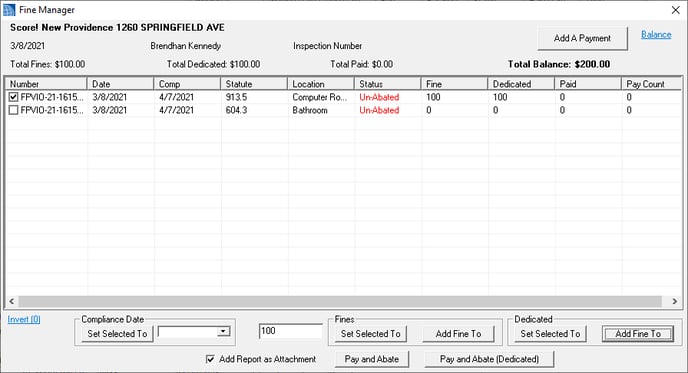This screenshot has height=373, width=688.
Task: Open the Compliance Date dropdown
Action: pyautogui.click(x=224, y=332)
